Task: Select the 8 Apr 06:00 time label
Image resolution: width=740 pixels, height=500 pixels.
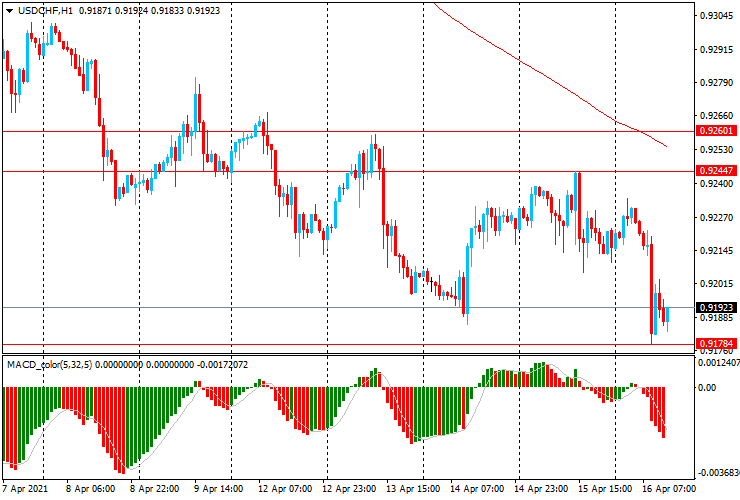Action: 88,490
